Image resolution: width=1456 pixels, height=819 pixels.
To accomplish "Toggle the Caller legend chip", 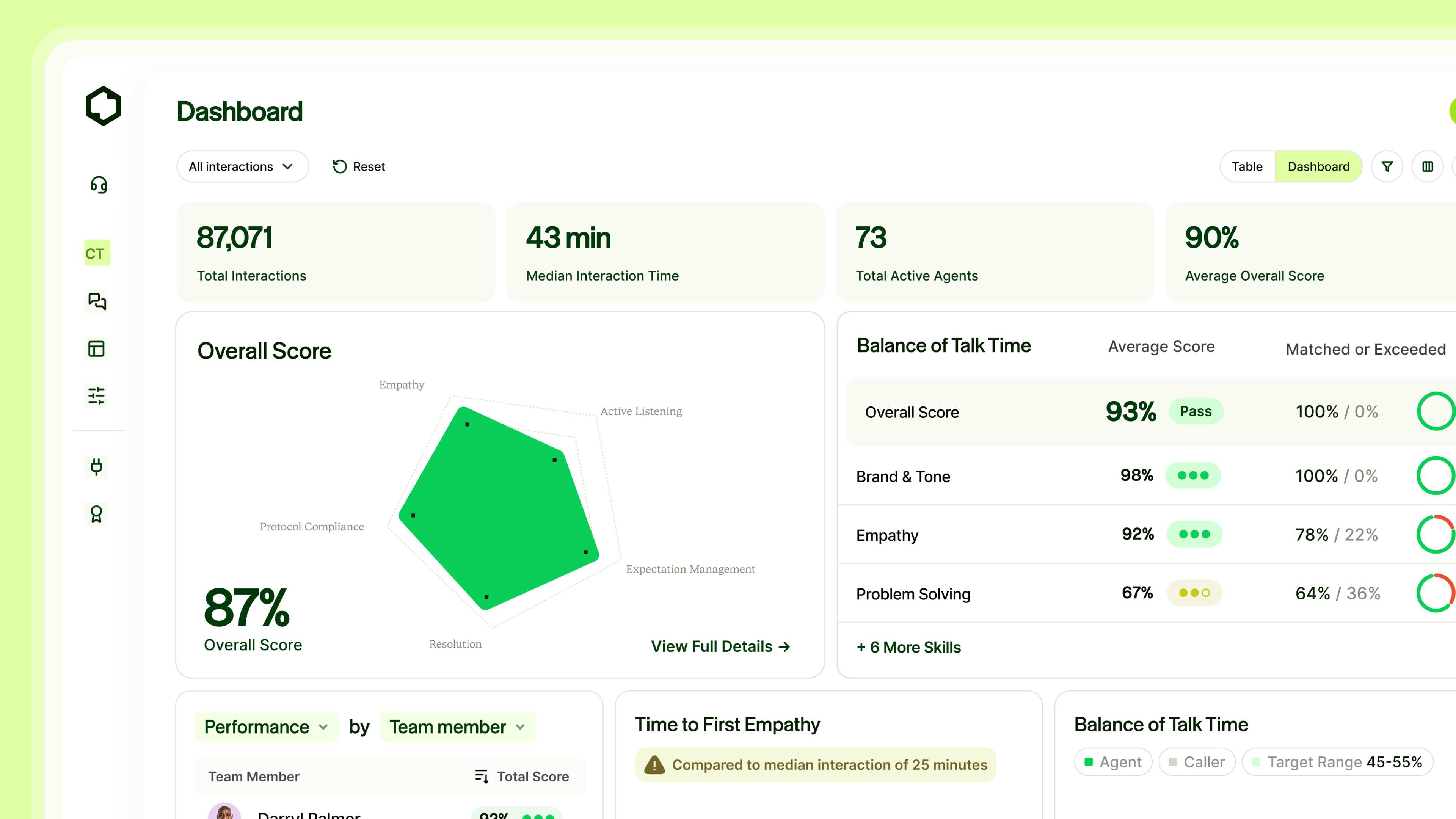I will 1197,762.
